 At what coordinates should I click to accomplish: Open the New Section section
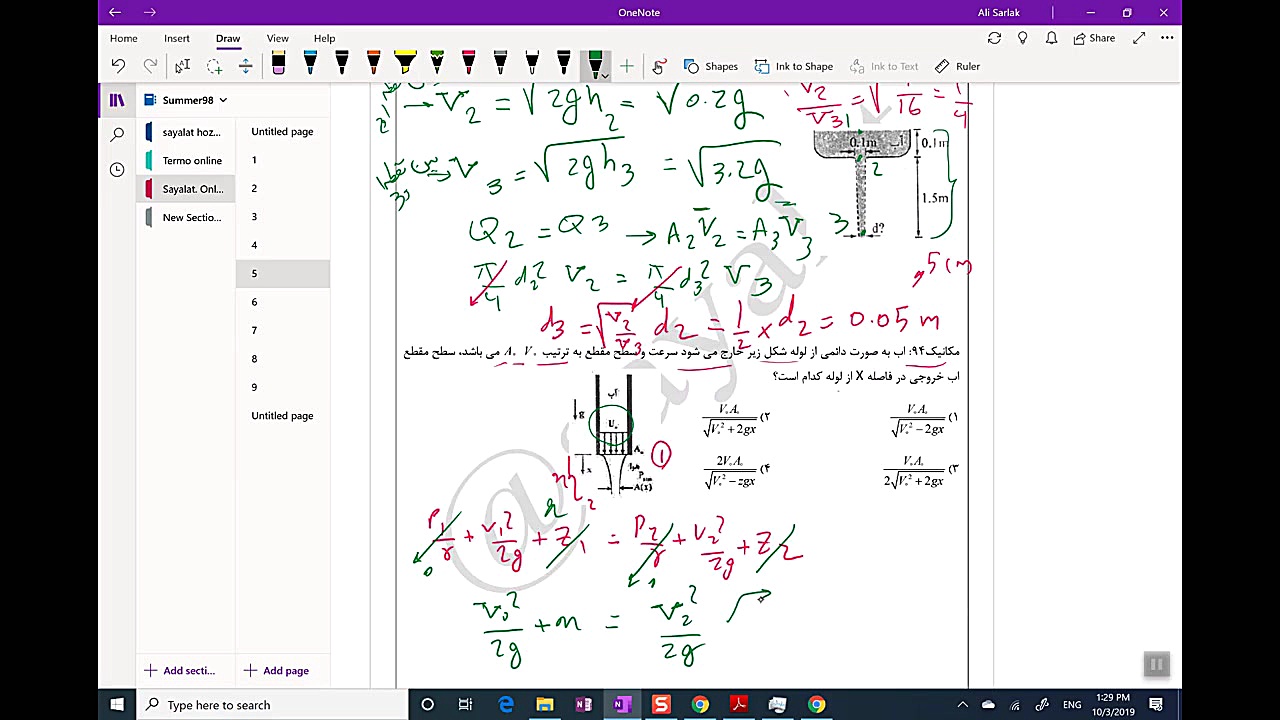(x=185, y=217)
